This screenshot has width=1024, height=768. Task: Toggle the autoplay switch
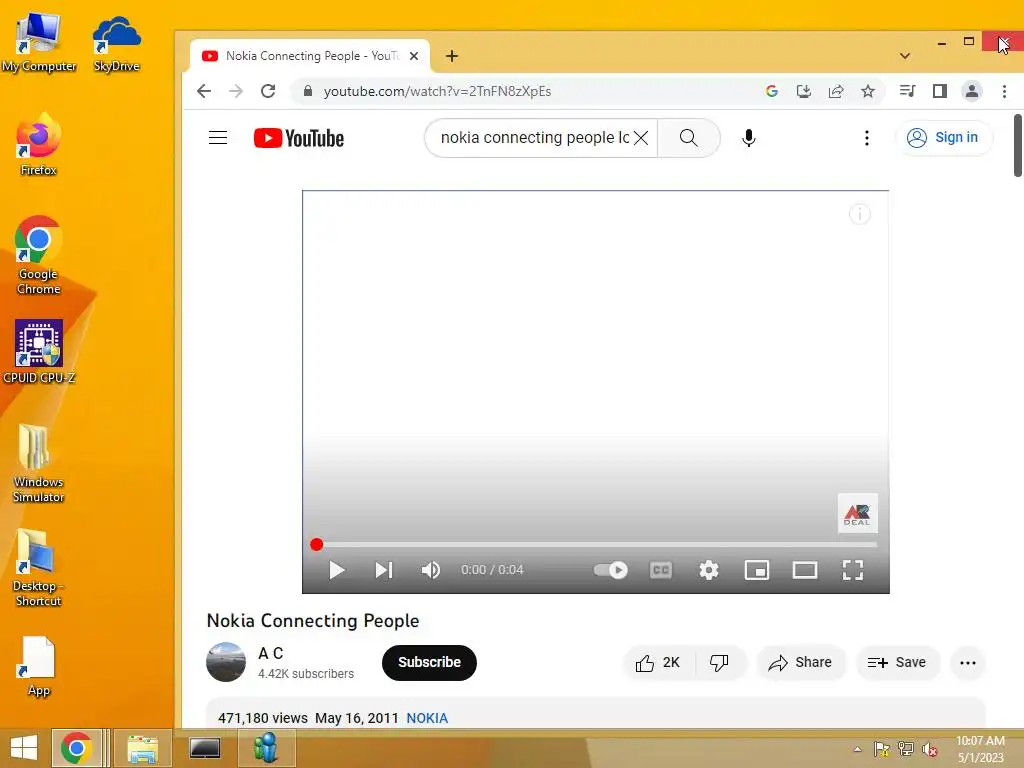coord(611,570)
